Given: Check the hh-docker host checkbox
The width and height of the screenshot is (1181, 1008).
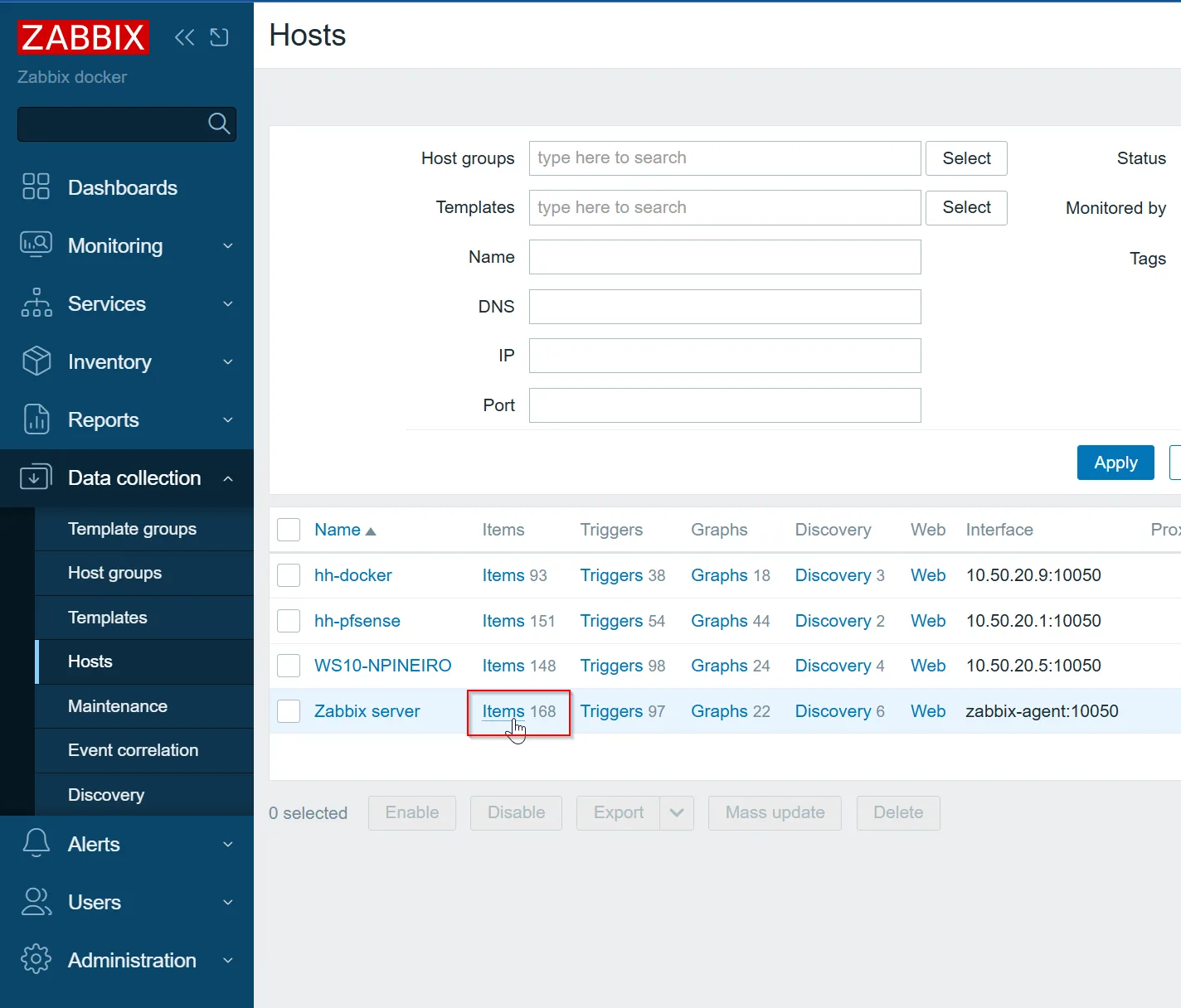Looking at the screenshot, I should pos(289,575).
